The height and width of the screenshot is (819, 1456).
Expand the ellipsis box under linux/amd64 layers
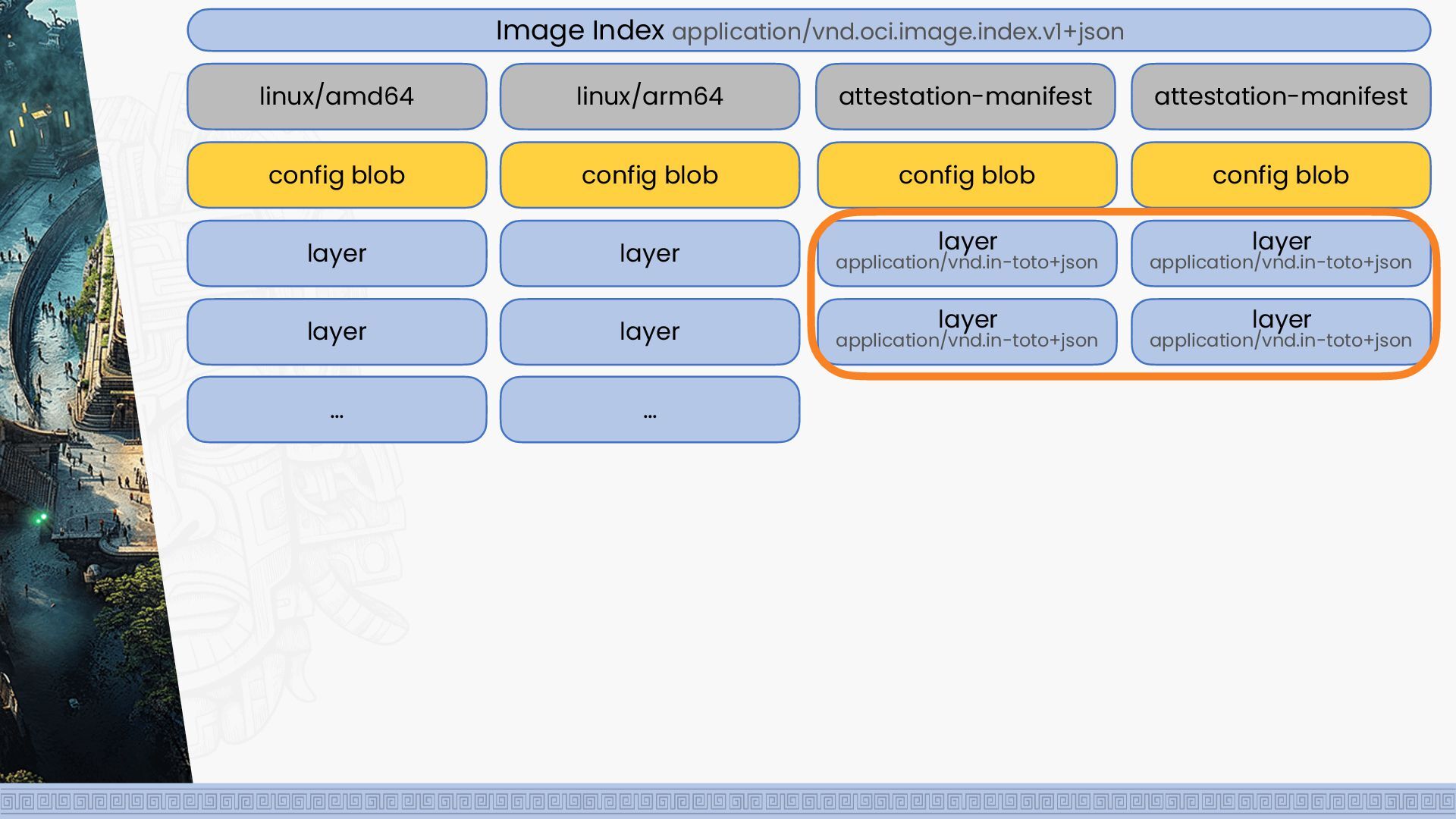pos(337,409)
